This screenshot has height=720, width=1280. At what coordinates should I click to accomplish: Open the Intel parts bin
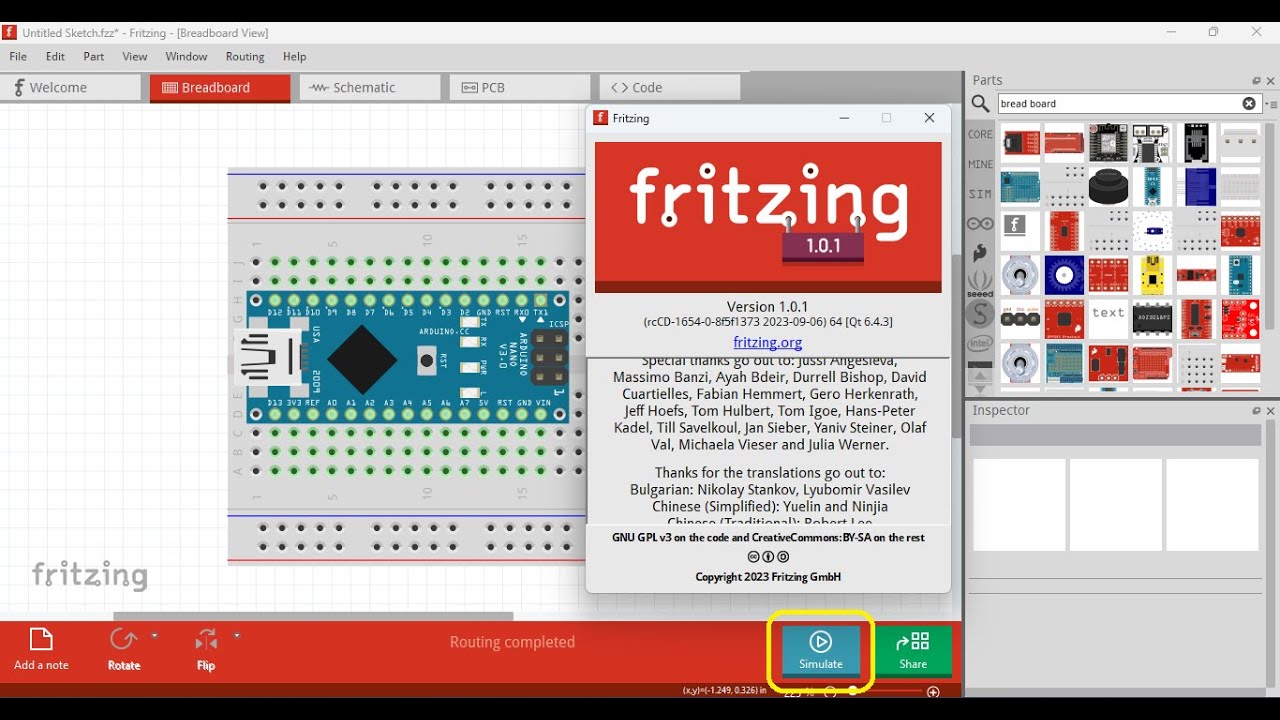pos(980,343)
